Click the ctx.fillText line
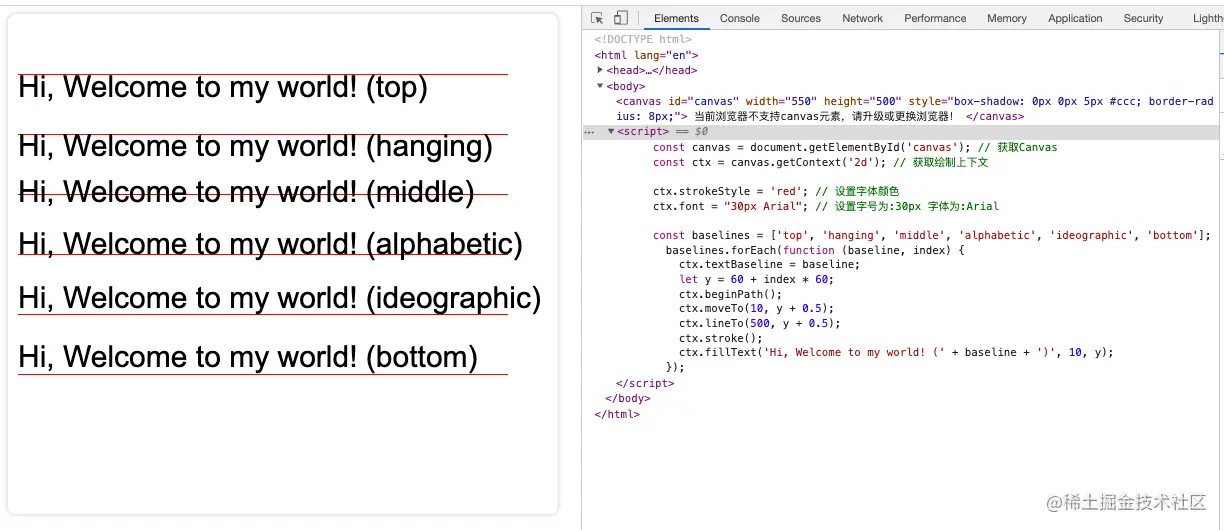The height and width of the screenshot is (530, 1224). 896,352
